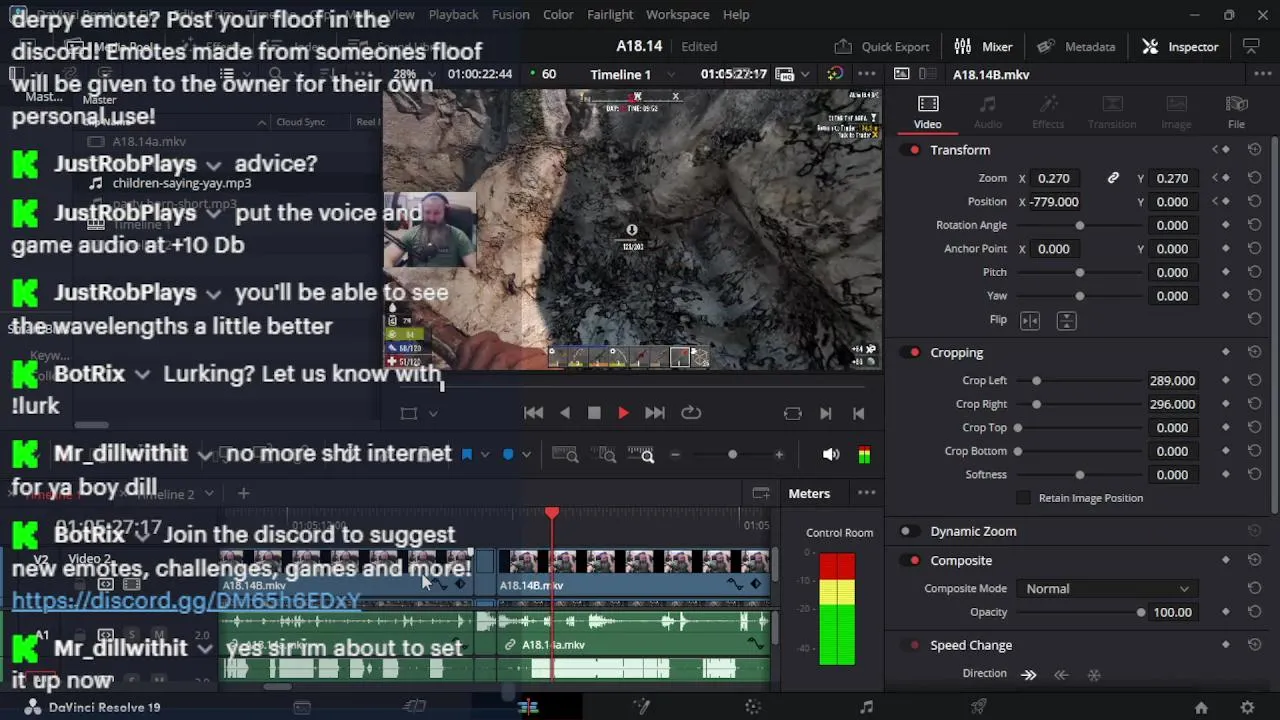The image size is (1280, 720).
Task: Check Retain Image Position checkbox
Action: (1023, 498)
